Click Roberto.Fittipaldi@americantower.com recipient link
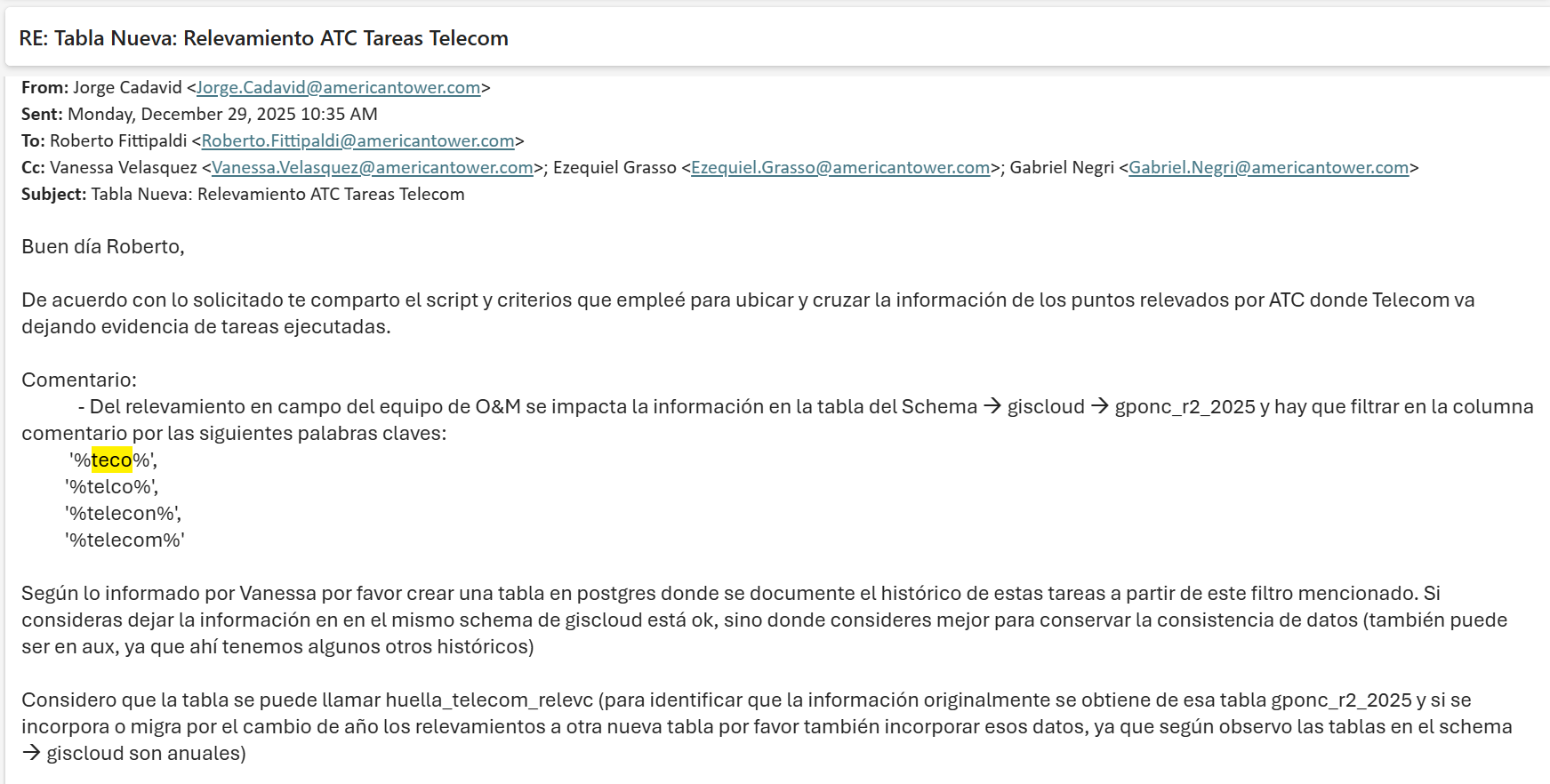 357,141
